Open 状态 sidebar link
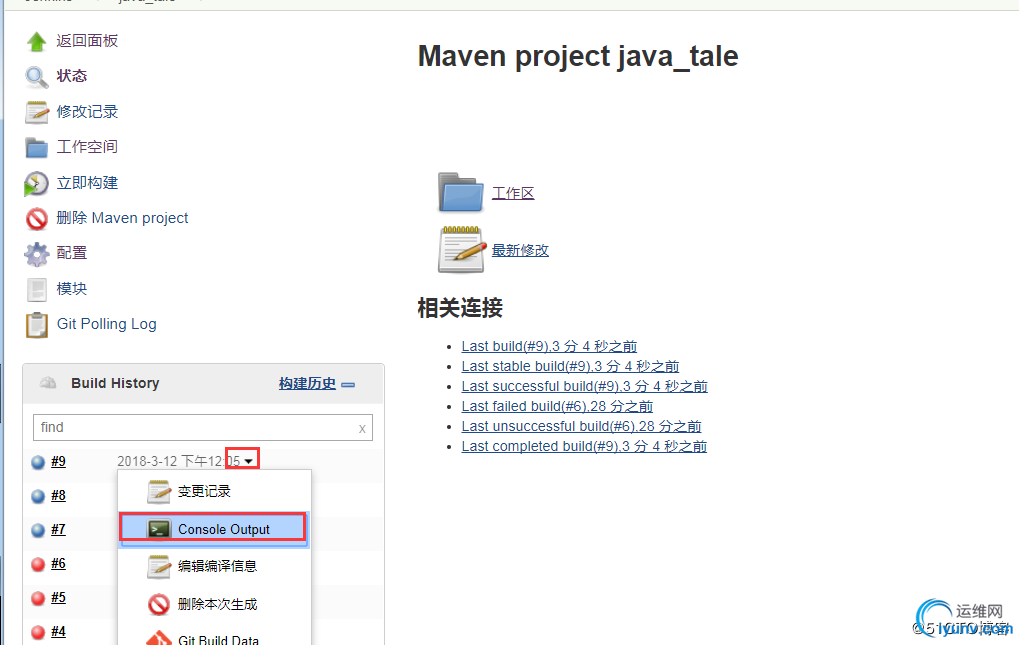Screen dimensions: 1019x645 pyautogui.click(x=71, y=76)
